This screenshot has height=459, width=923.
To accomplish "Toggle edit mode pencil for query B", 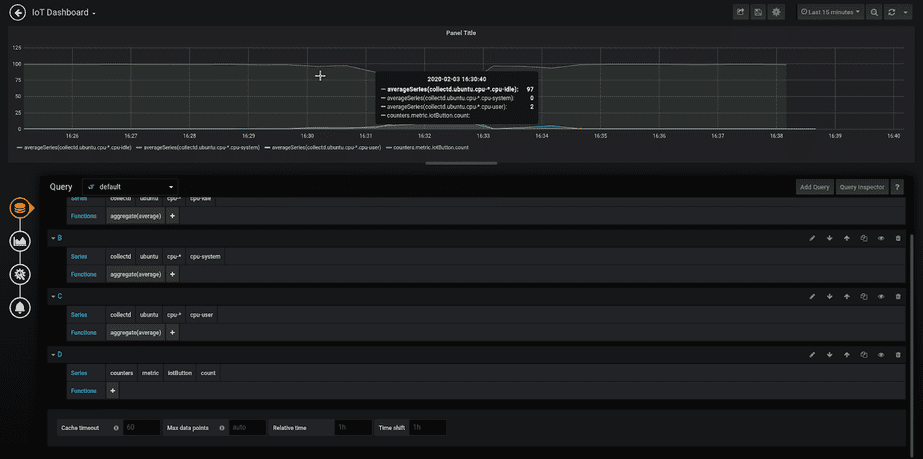I will point(812,238).
